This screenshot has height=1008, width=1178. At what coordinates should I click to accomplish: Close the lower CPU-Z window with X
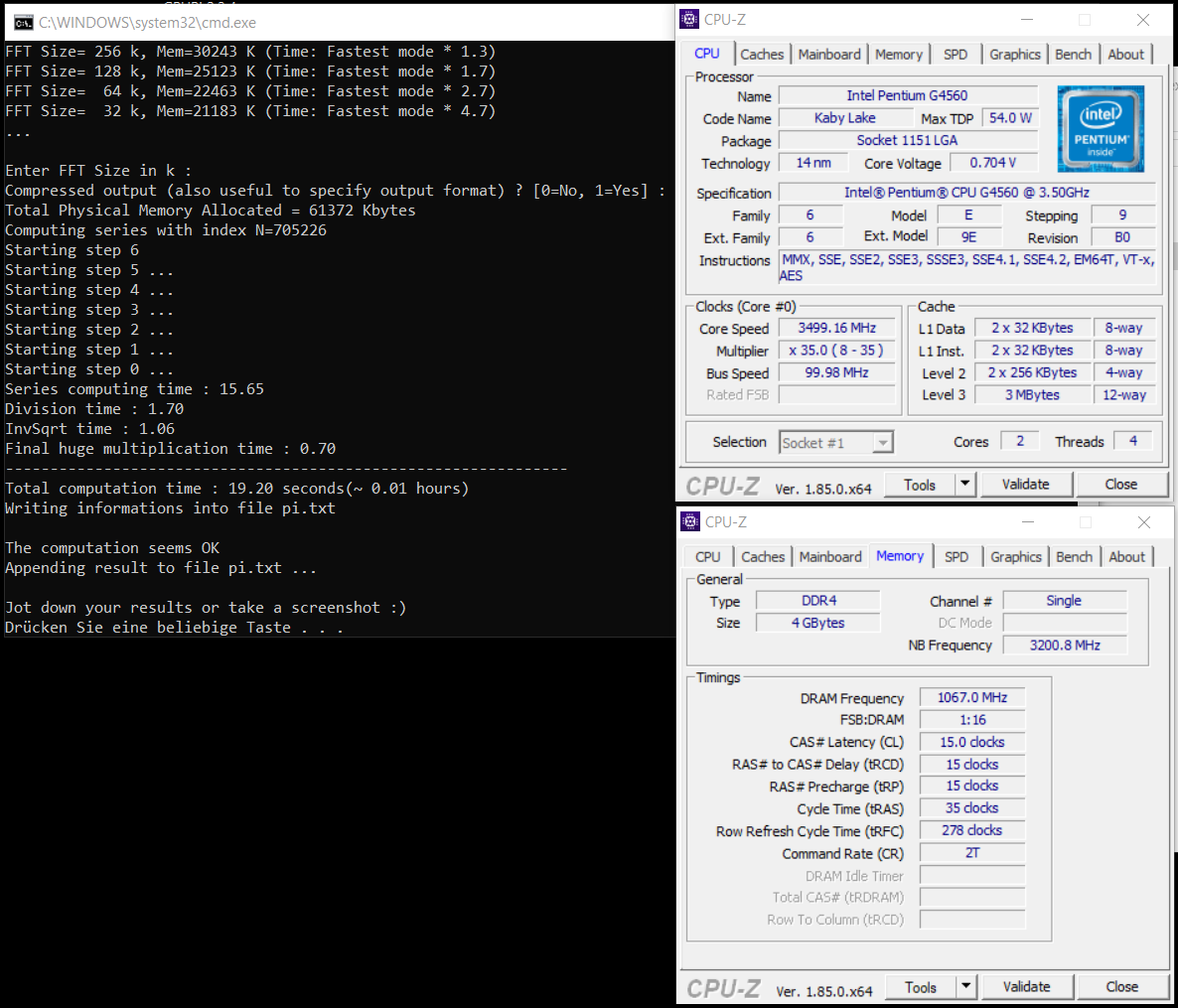[x=1143, y=521]
